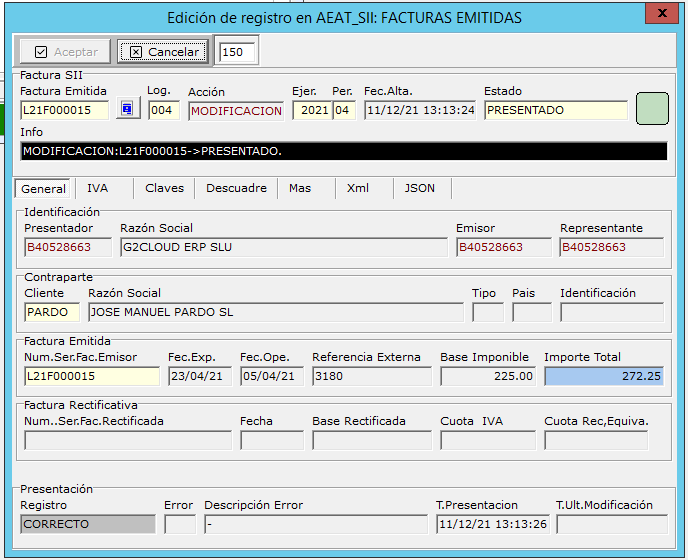
Task: Click the field containing 150 beside Cancelar
Action: (237, 51)
